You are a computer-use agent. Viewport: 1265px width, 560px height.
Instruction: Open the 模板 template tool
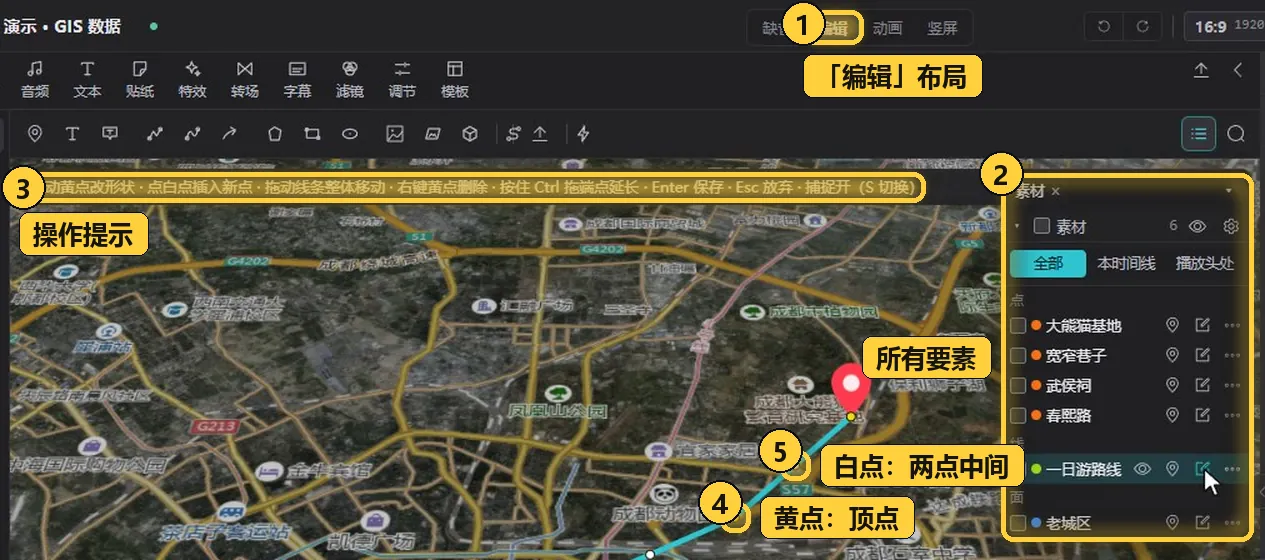(455, 79)
